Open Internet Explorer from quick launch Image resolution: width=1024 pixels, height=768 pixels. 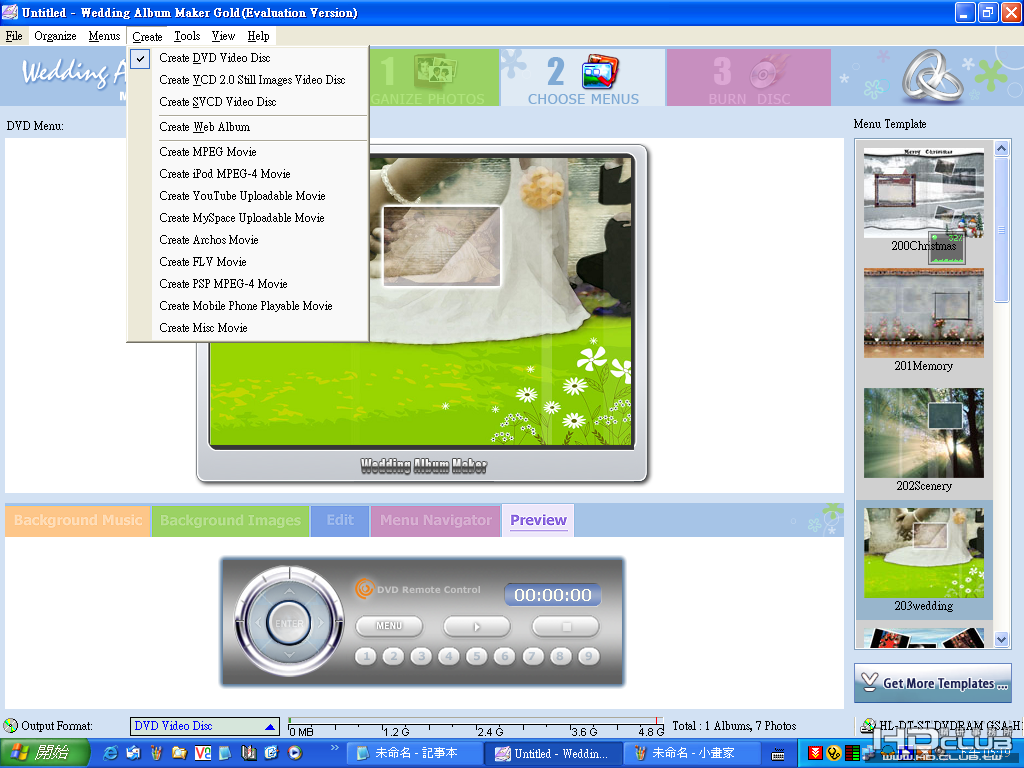click(x=111, y=753)
